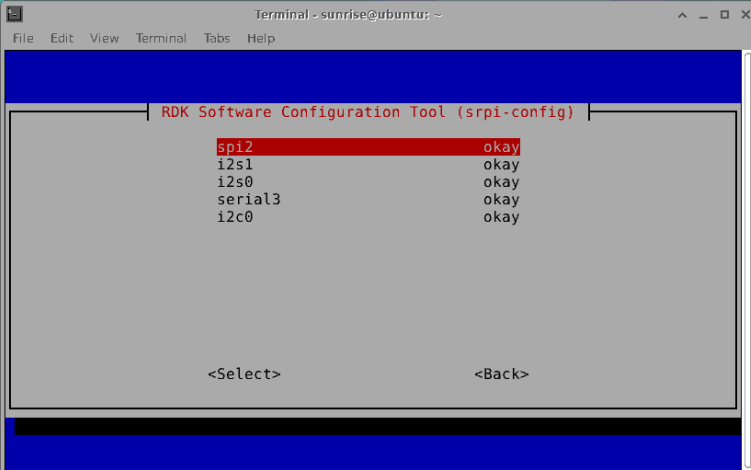Activate the <Select> button
This screenshot has width=751, height=470.
[244, 374]
